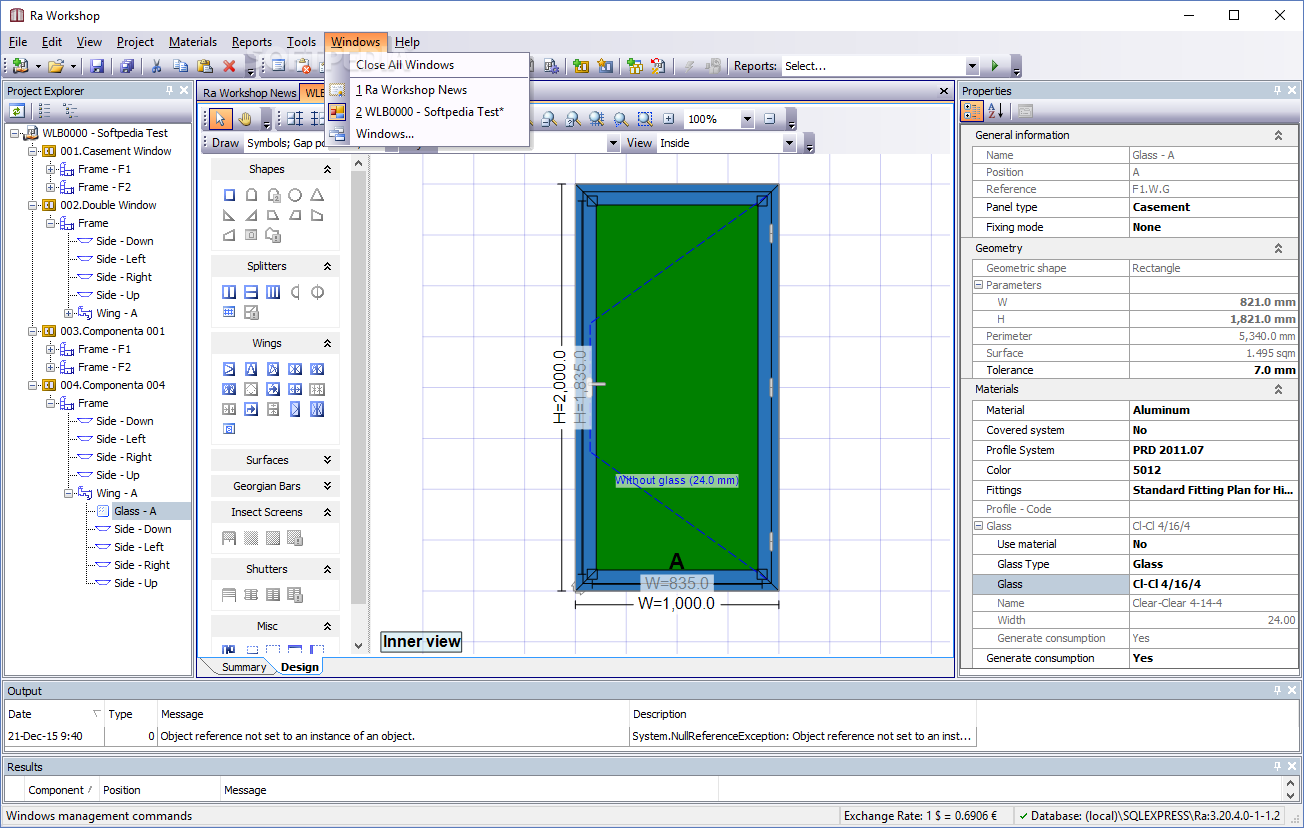Choose 2 WLB0000 - Softpedia Test entry

tap(430, 112)
